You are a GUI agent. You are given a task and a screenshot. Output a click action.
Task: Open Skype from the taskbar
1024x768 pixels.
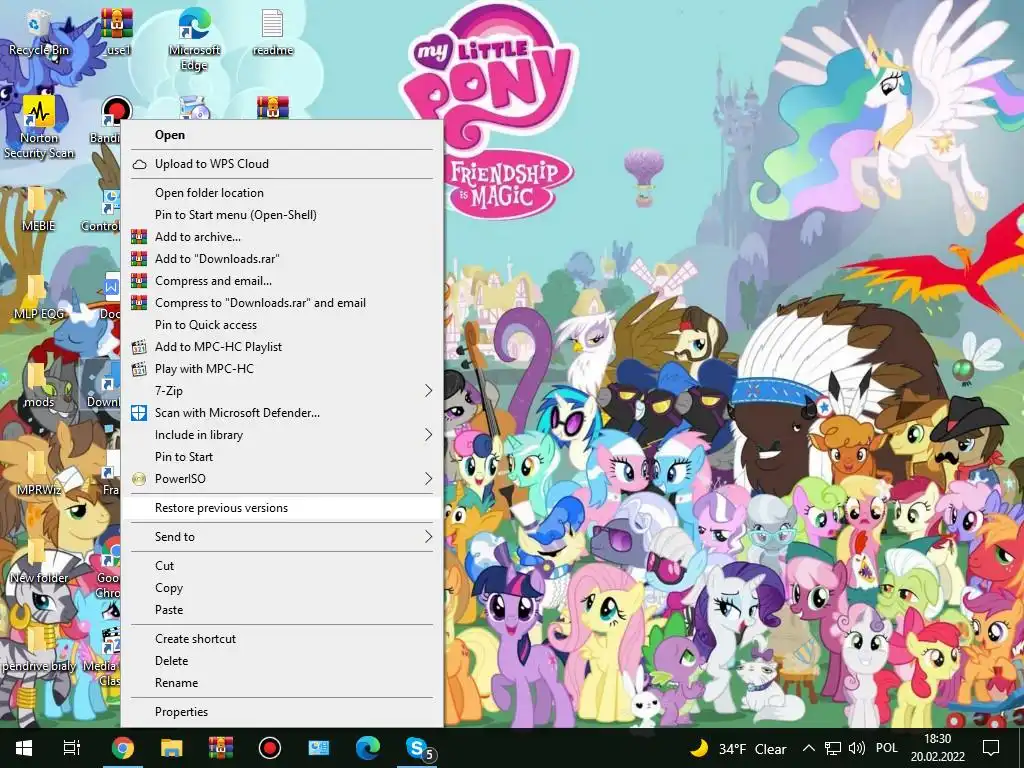[418, 748]
